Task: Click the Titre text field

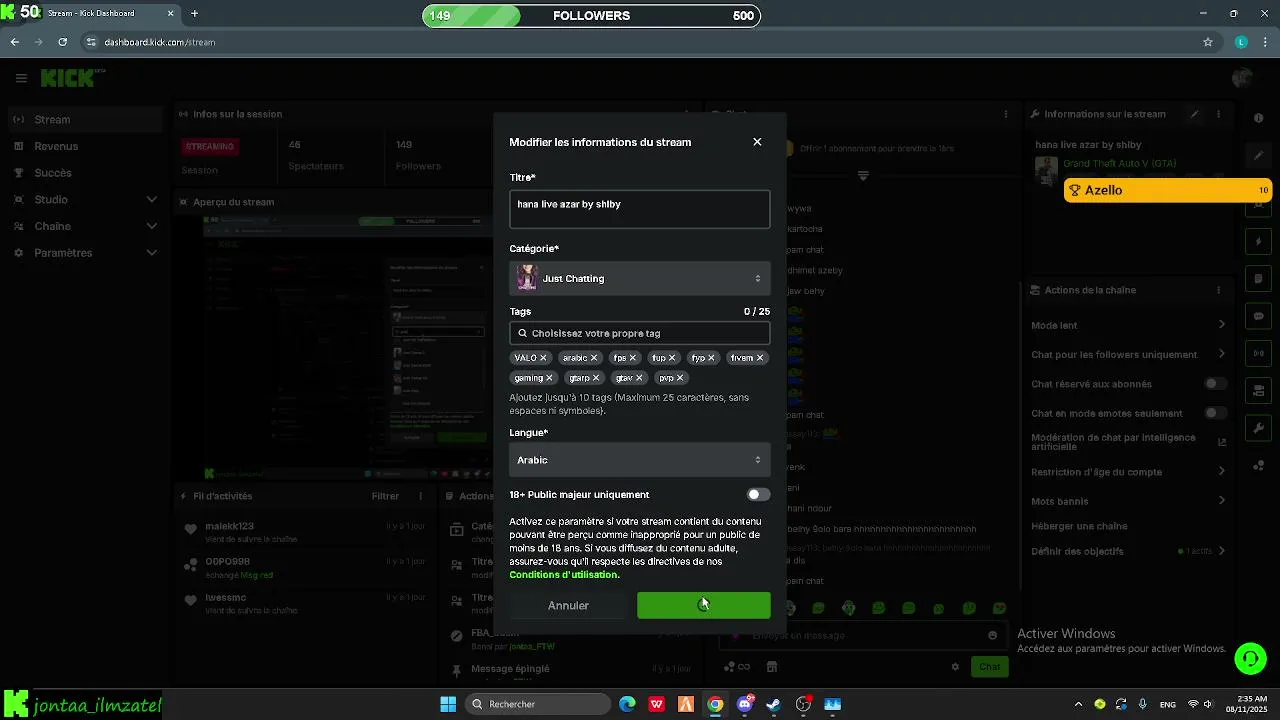Action: [640, 209]
